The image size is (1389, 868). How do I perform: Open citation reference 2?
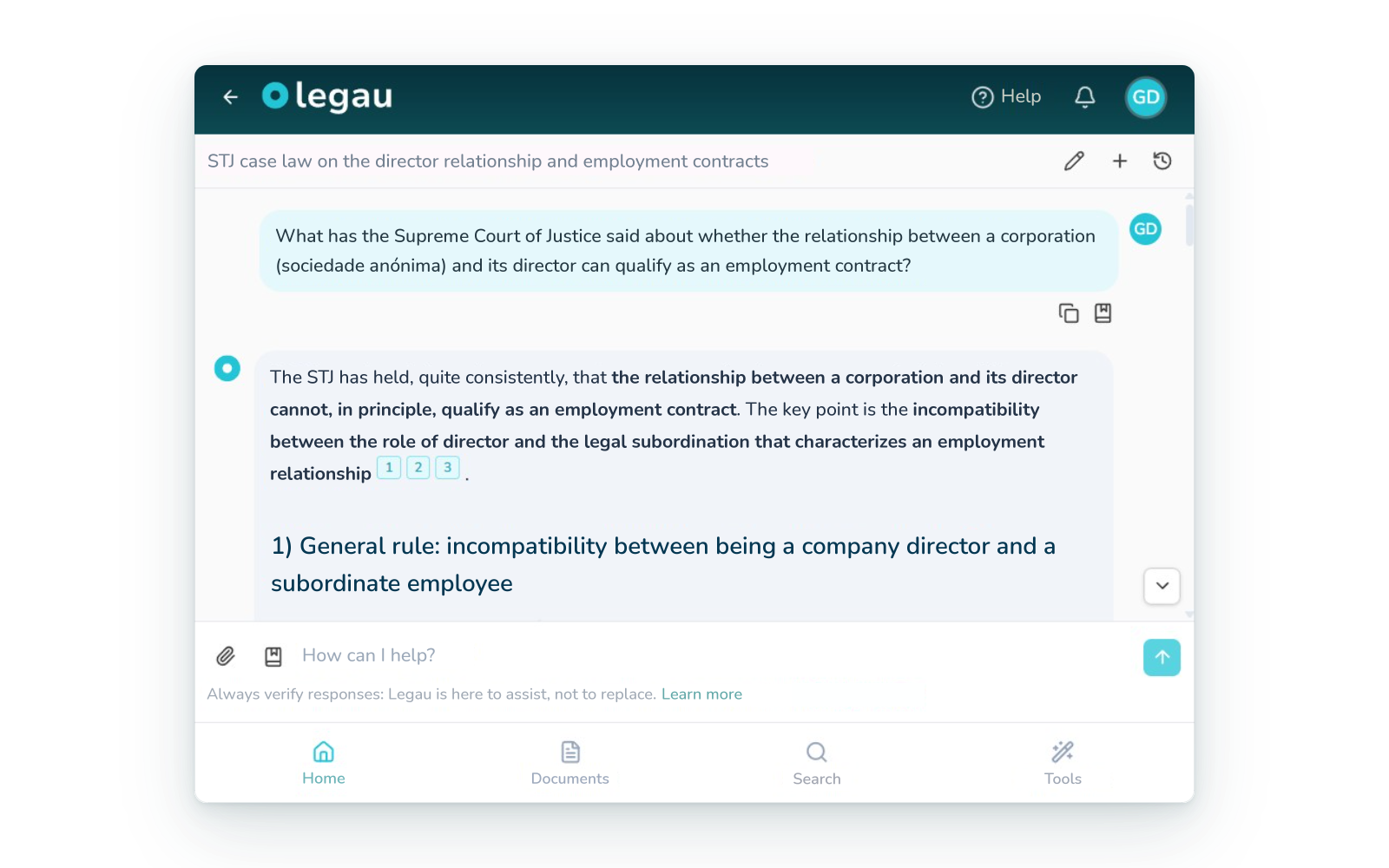point(418,468)
